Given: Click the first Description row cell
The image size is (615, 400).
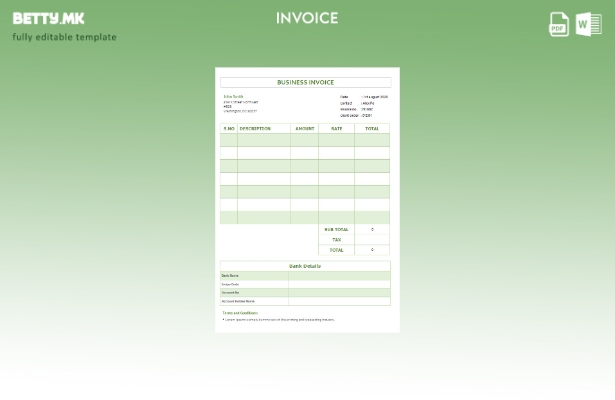Looking at the screenshot, I should pyautogui.click(x=263, y=140).
